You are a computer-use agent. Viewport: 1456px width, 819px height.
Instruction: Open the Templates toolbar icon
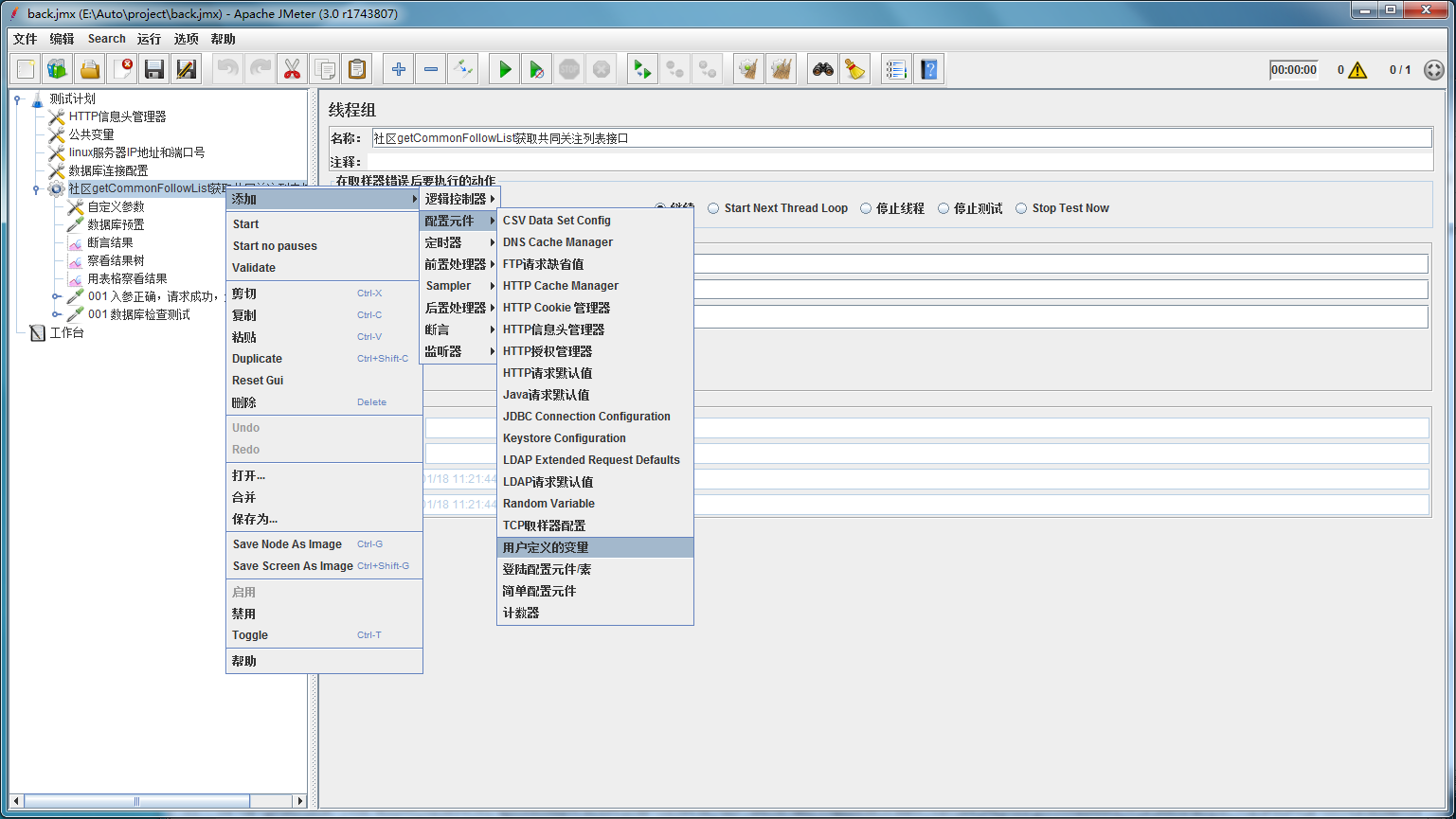click(x=58, y=69)
